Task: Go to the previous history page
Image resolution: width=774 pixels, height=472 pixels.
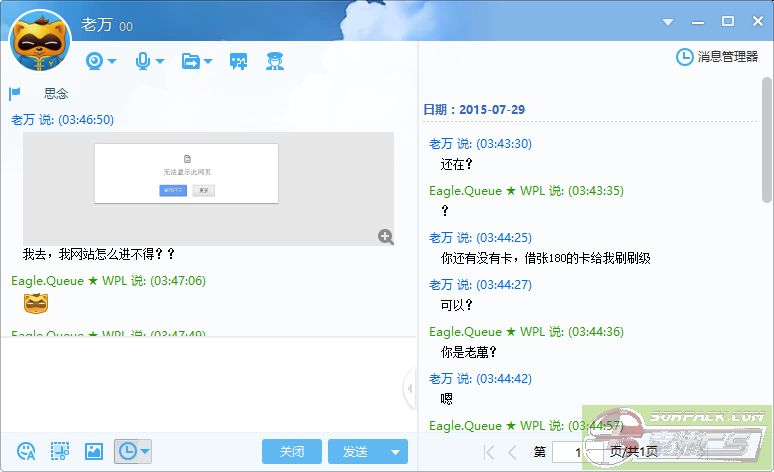Action: click(x=512, y=452)
